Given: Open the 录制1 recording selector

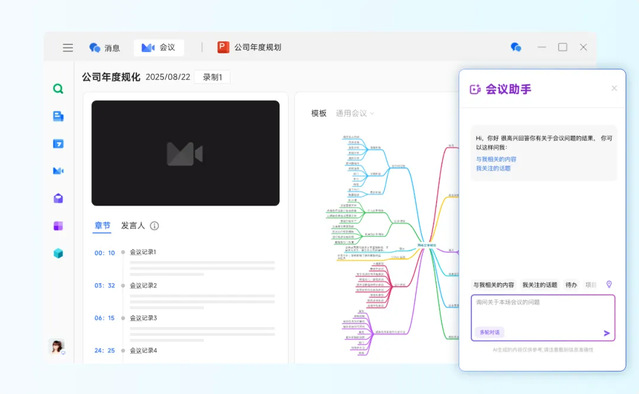Looking at the screenshot, I should 212,77.
